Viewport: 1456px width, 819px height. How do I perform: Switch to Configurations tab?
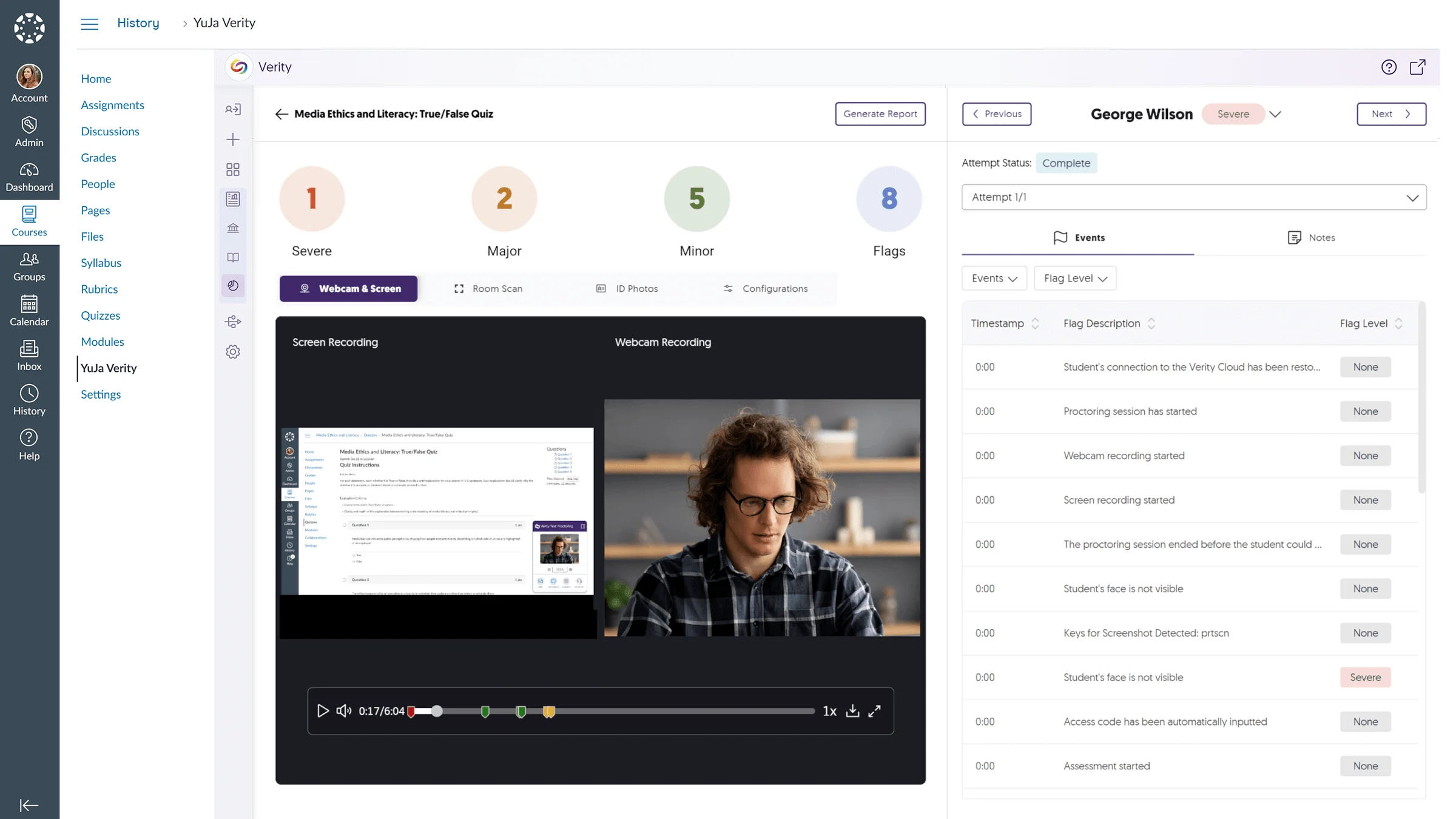[766, 289]
